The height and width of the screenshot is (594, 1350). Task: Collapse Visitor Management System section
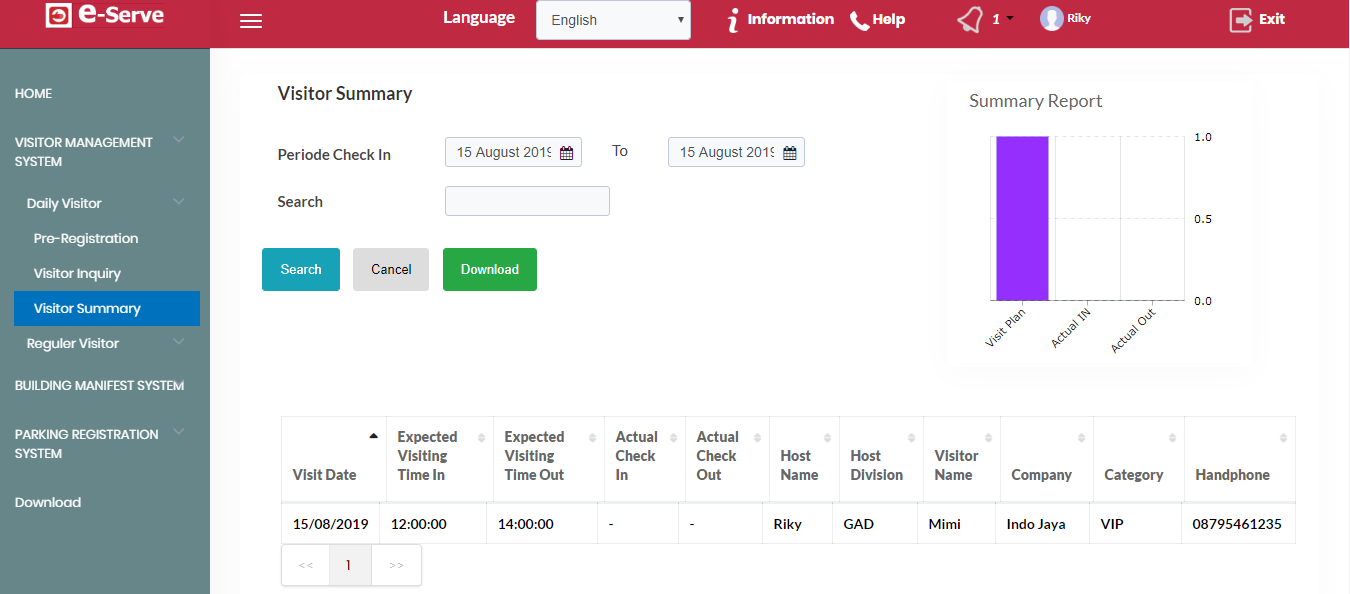point(179,140)
